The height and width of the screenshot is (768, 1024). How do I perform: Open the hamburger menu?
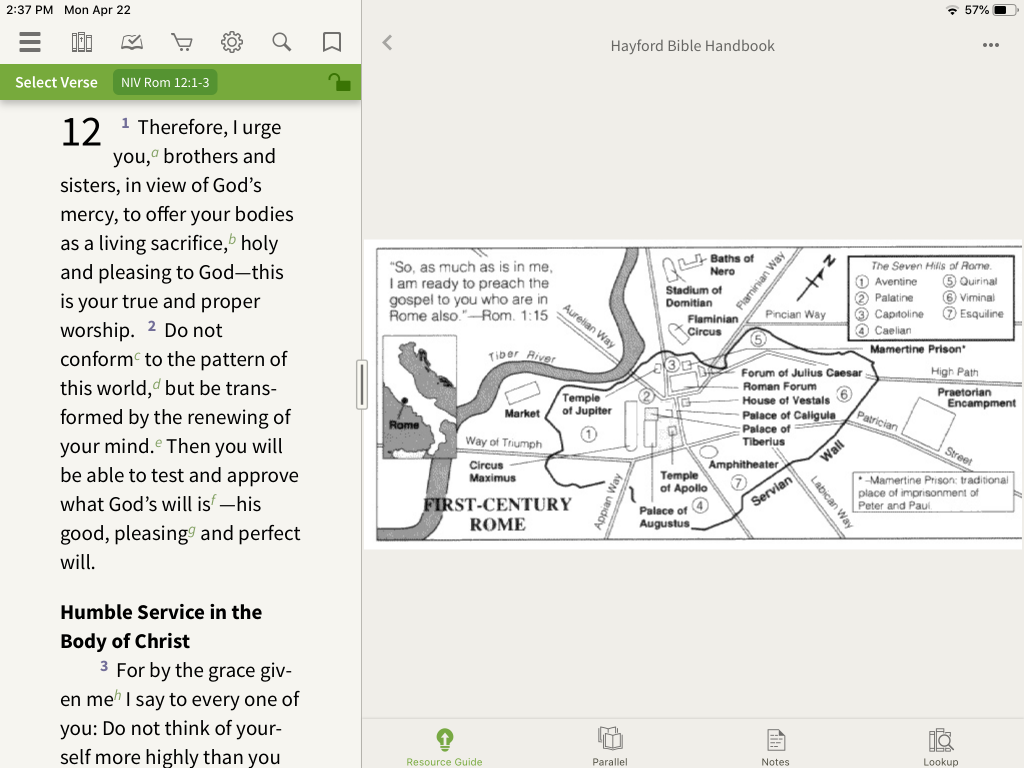click(x=30, y=42)
